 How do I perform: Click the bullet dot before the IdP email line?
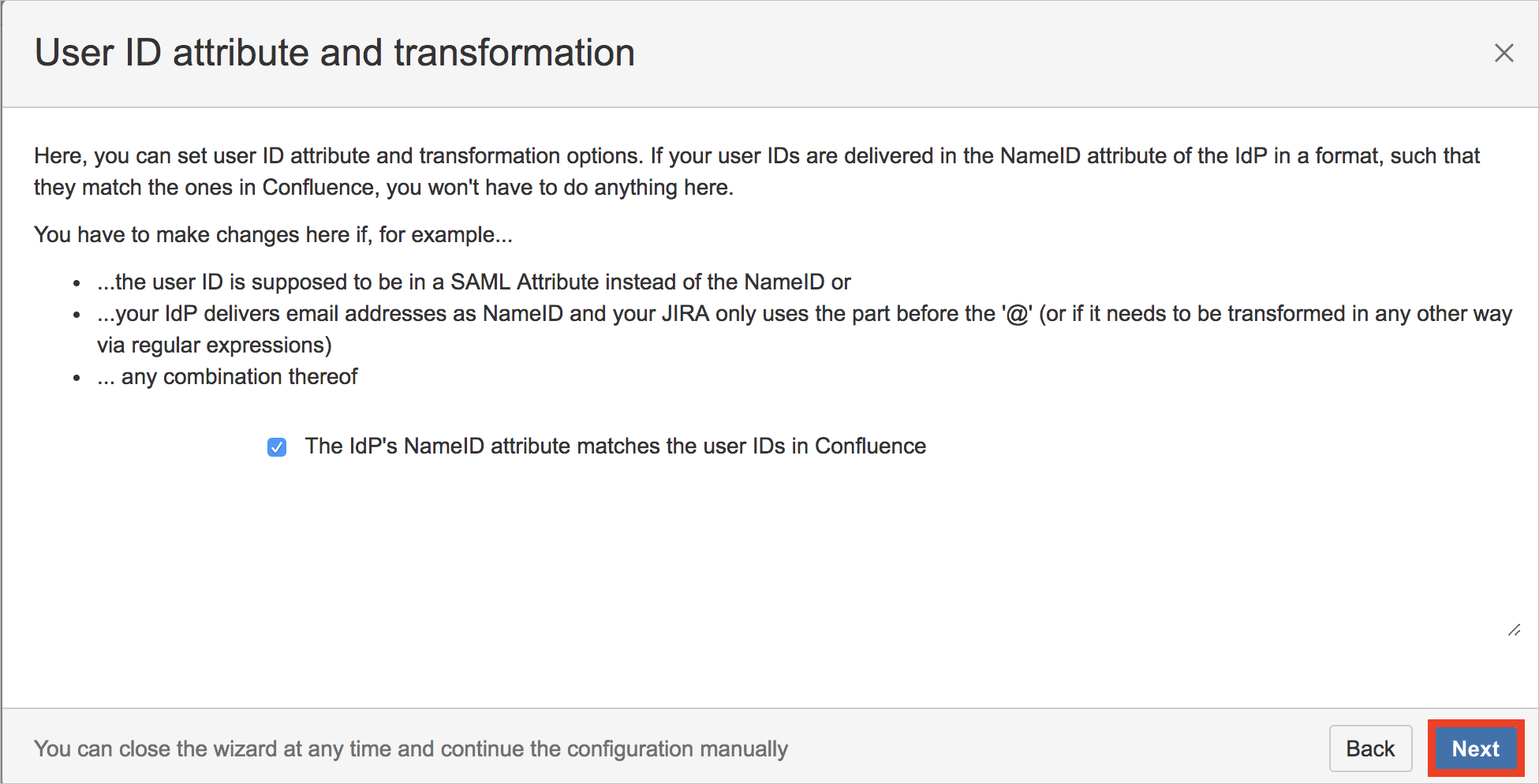tap(77, 315)
